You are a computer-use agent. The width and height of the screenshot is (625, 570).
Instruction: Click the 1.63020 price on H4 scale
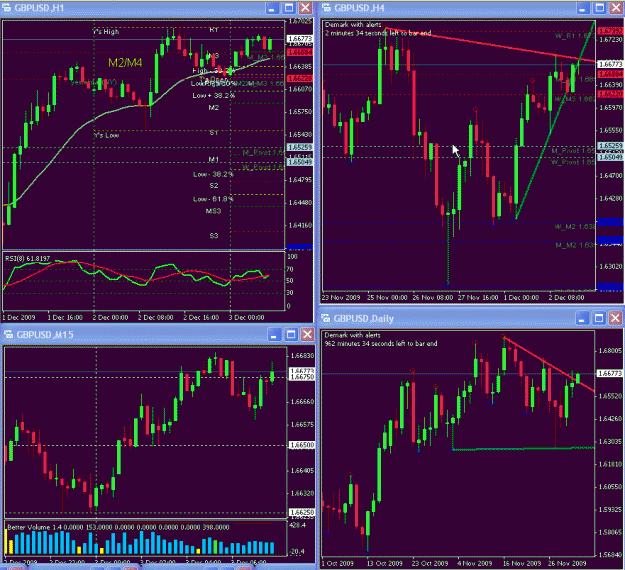[611, 266]
